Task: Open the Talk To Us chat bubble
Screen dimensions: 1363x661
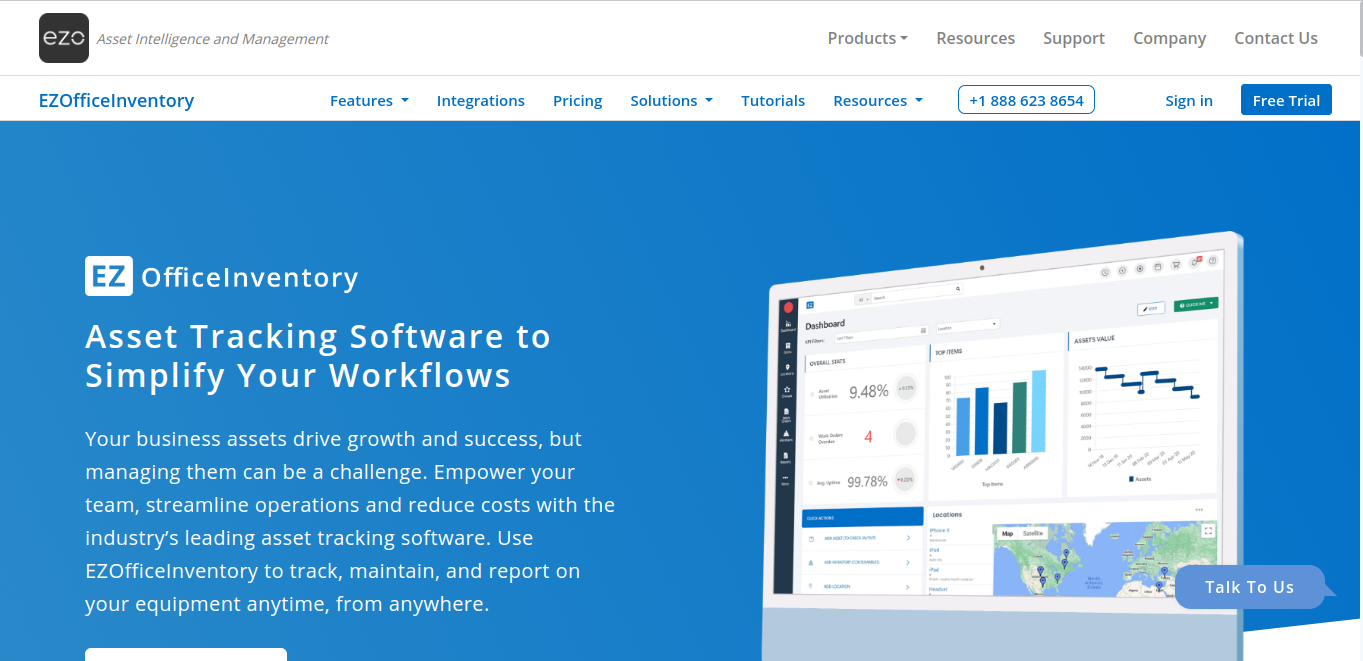Action: (x=1250, y=587)
